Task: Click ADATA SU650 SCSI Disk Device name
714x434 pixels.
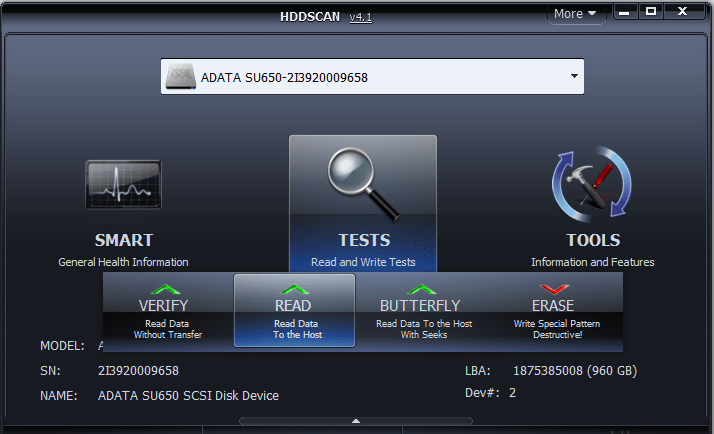Action: [x=188, y=396]
